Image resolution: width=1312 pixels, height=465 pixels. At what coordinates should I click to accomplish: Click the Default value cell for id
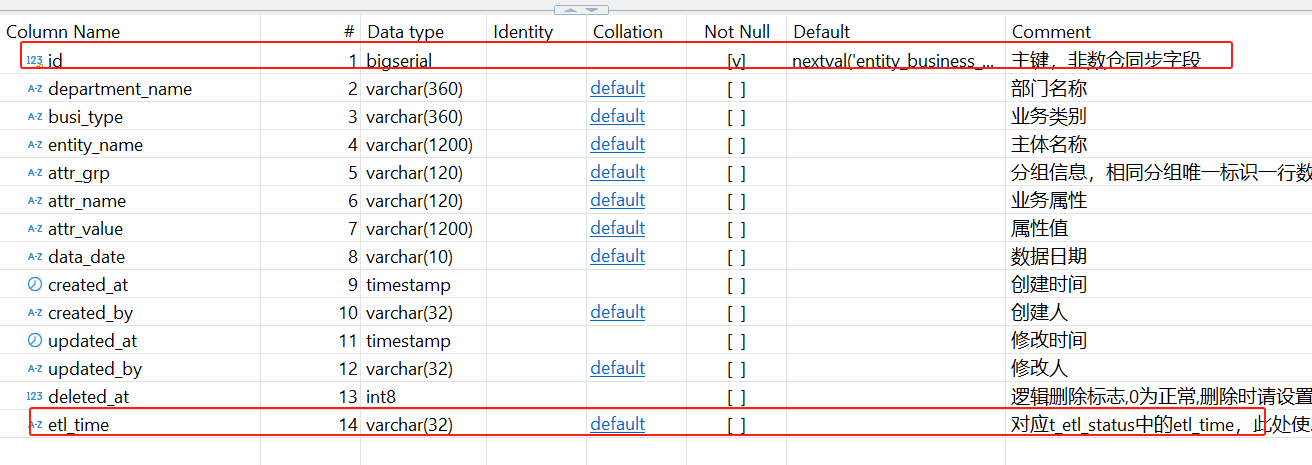coord(893,61)
